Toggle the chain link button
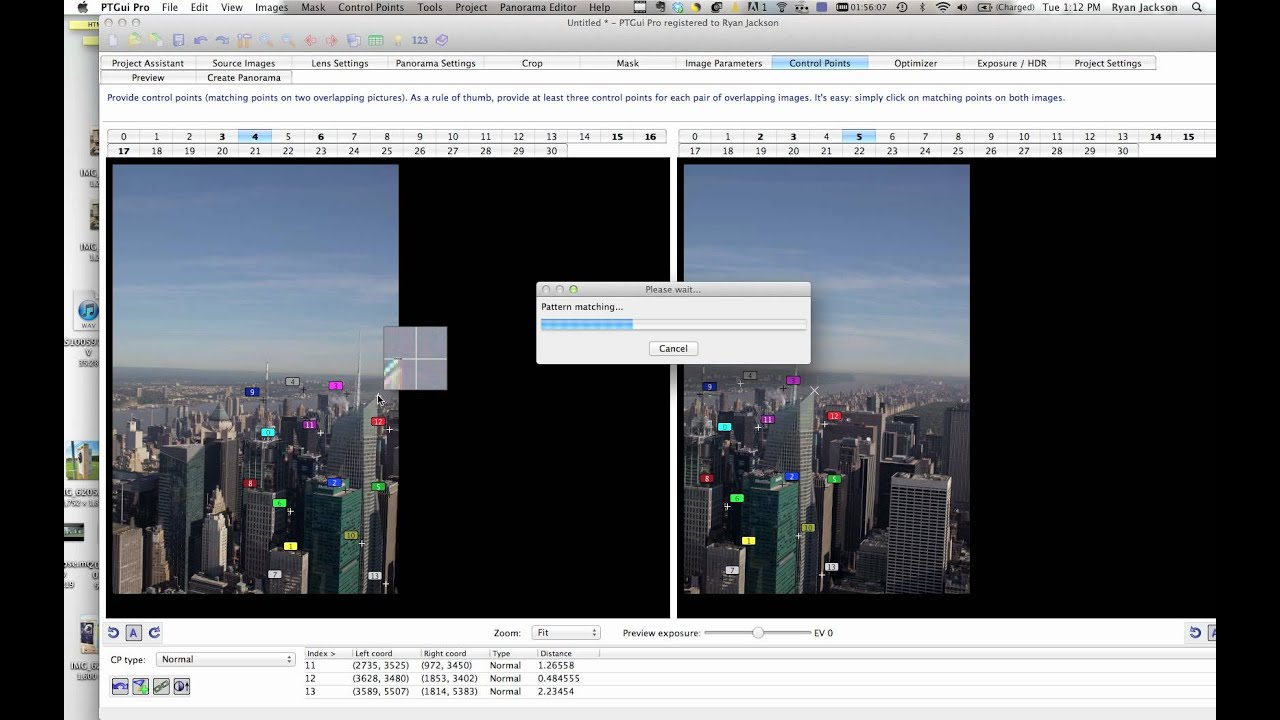 click(x=161, y=686)
